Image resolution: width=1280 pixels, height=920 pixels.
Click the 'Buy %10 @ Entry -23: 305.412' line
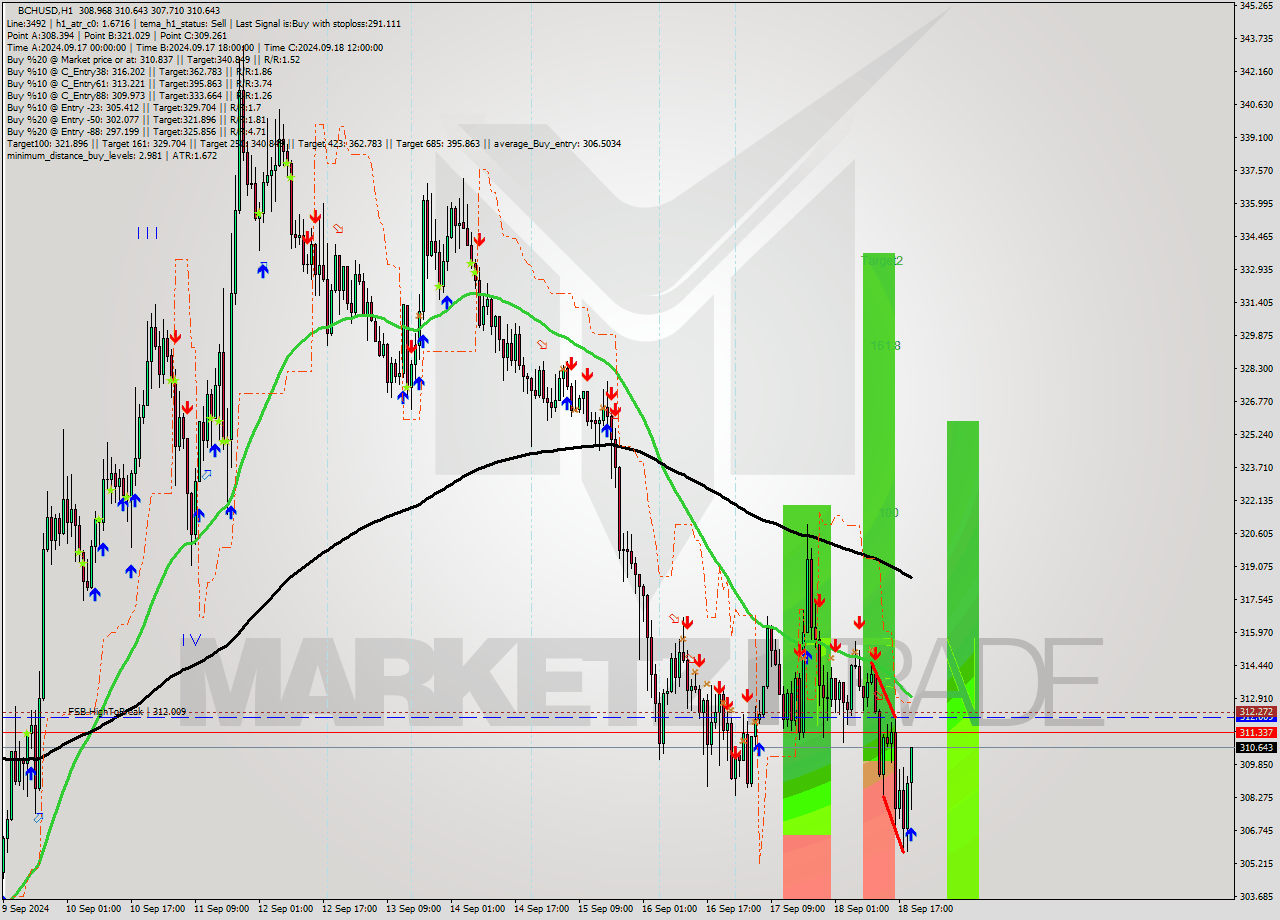(x=134, y=107)
